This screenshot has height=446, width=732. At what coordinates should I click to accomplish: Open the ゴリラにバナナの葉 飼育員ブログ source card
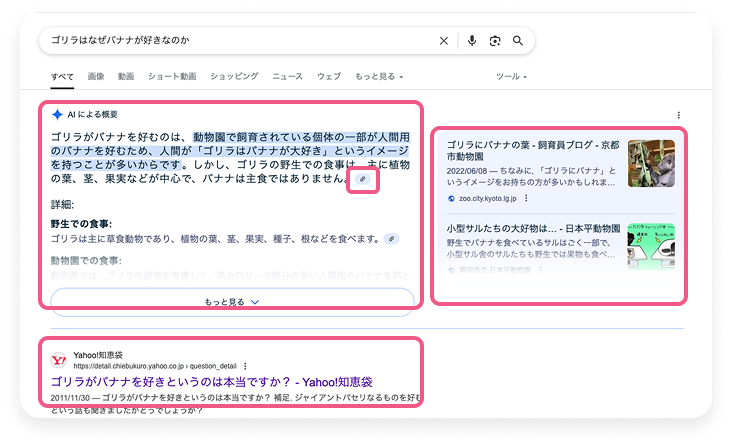pyautogui.click(x=534, y=152)
